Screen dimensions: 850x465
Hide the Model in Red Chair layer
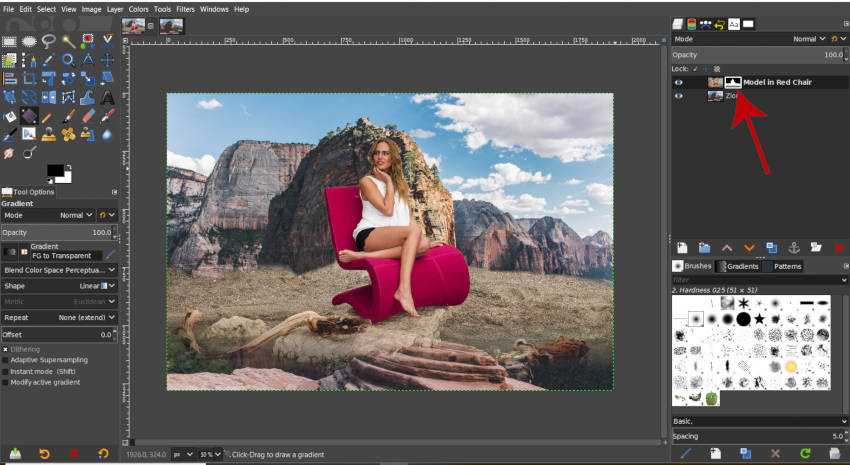click(679, 82)
